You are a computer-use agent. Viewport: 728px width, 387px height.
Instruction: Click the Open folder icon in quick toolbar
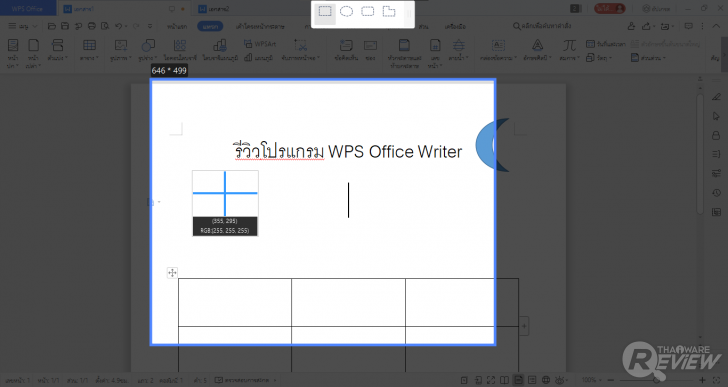[x=52, y=26]
